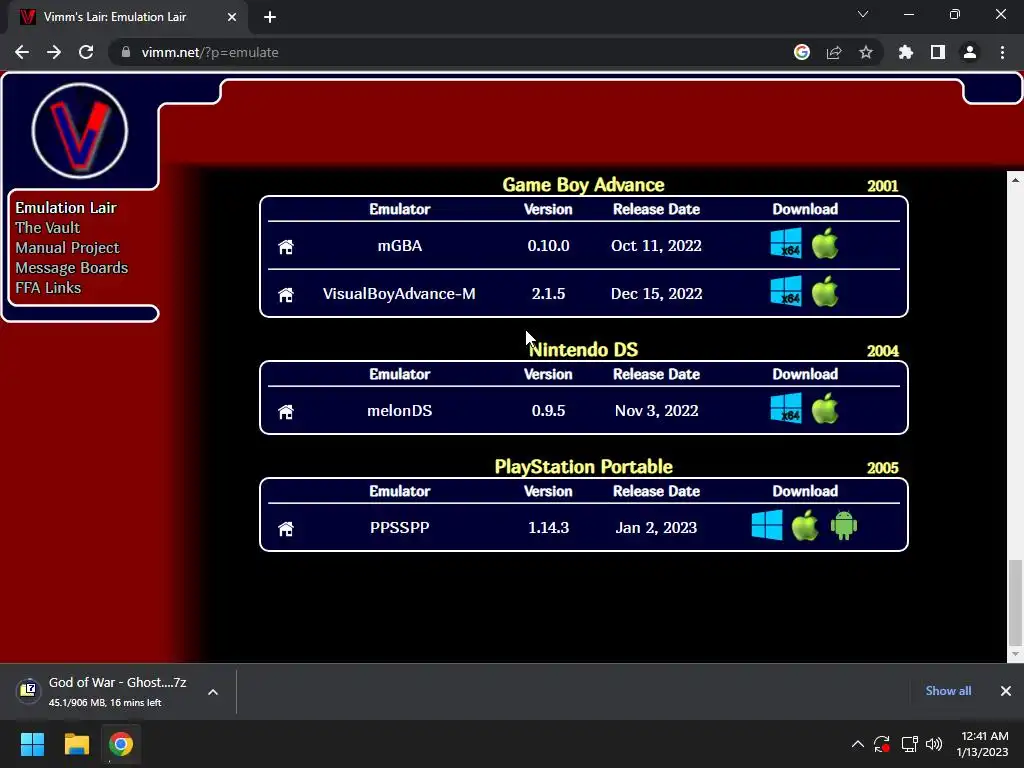The image size is (1024, 768).
Task: Go forward to the next page
Action: [54, 52]
